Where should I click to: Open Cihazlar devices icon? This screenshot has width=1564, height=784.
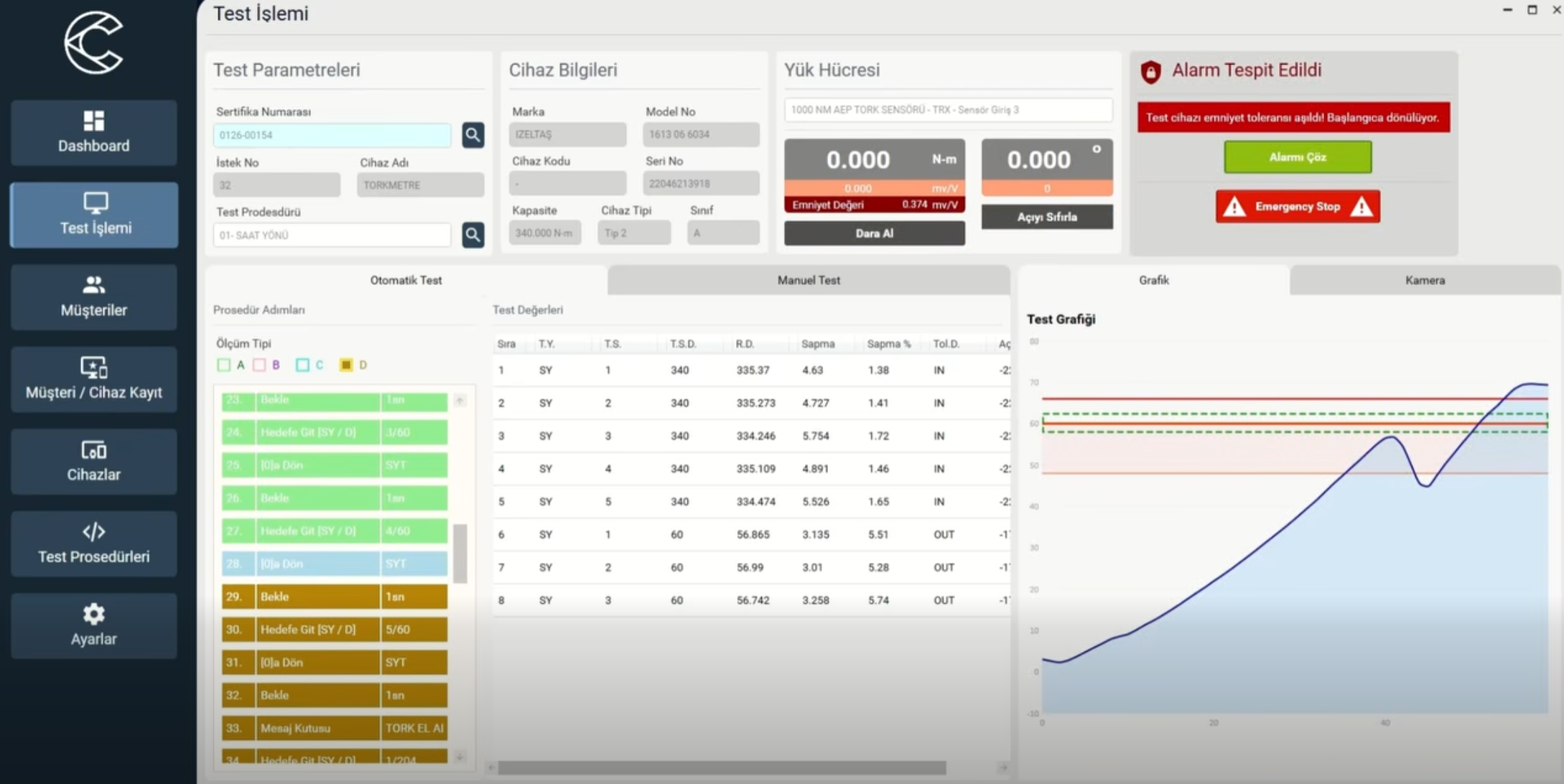point(93,450)
